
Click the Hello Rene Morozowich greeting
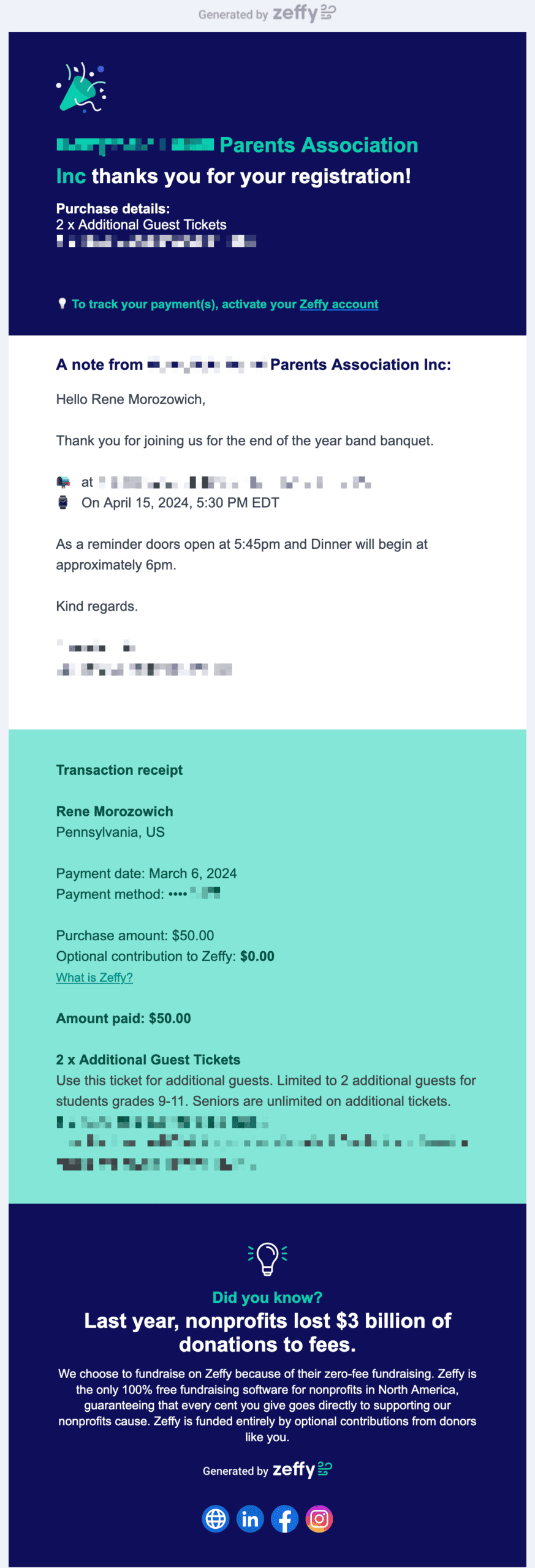pos(131,399)
